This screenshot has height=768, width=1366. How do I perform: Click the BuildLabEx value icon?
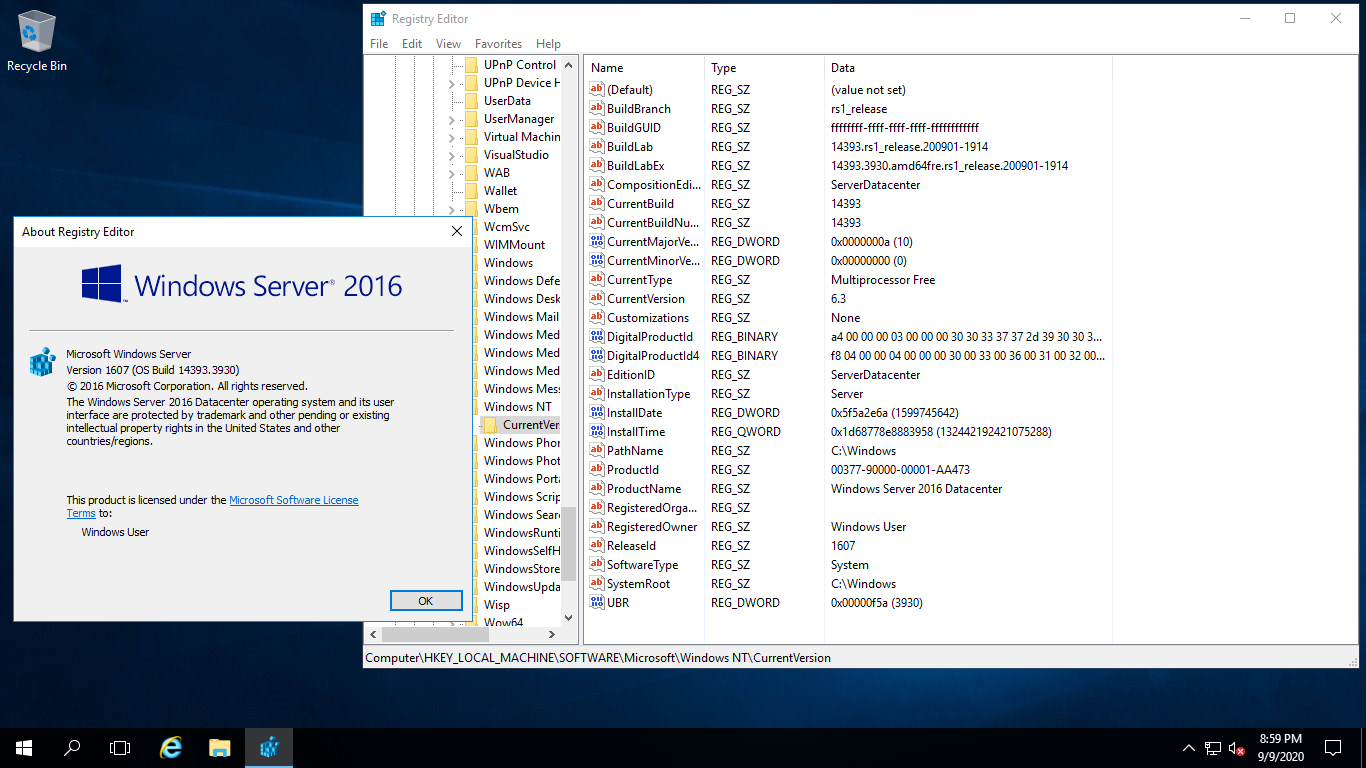(x=597, y=166)
